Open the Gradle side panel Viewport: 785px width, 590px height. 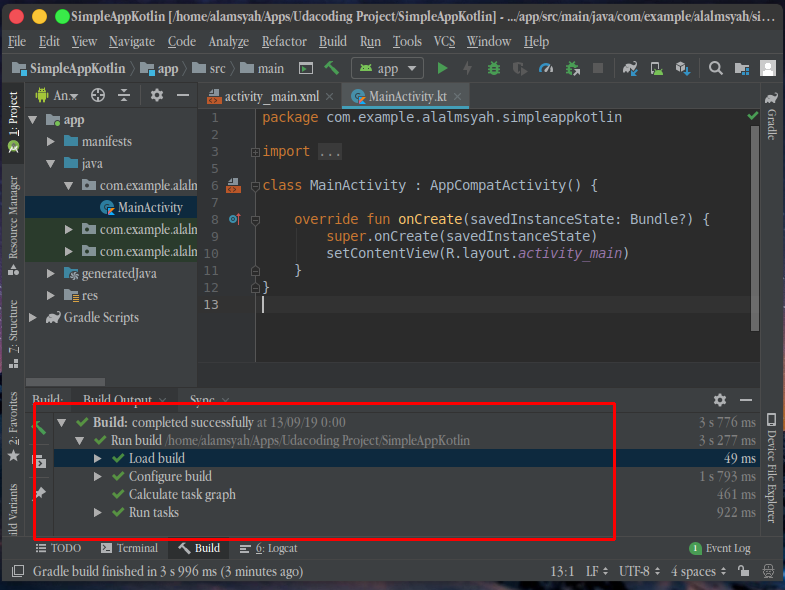[771, 115]
